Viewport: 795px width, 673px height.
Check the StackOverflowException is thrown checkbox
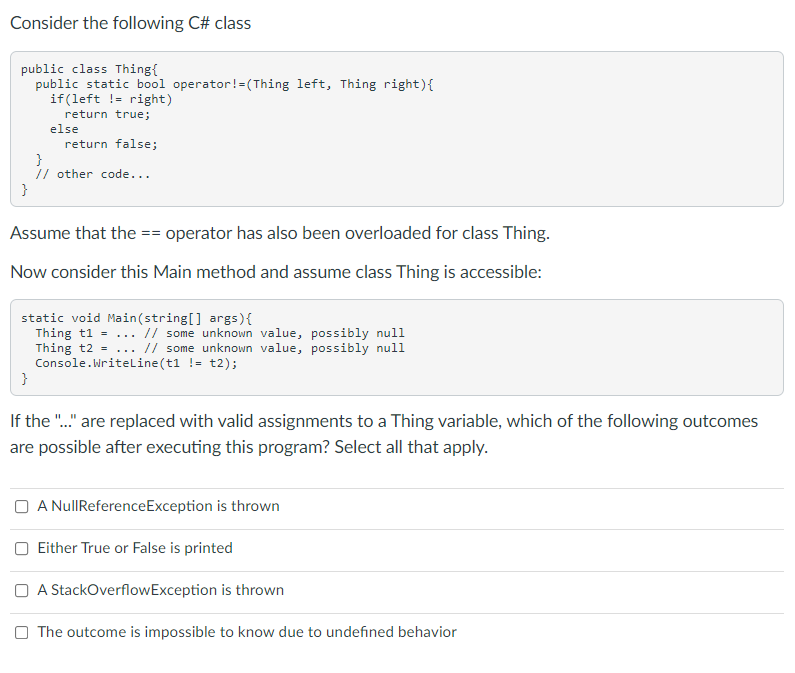click(x=21, y=591)
